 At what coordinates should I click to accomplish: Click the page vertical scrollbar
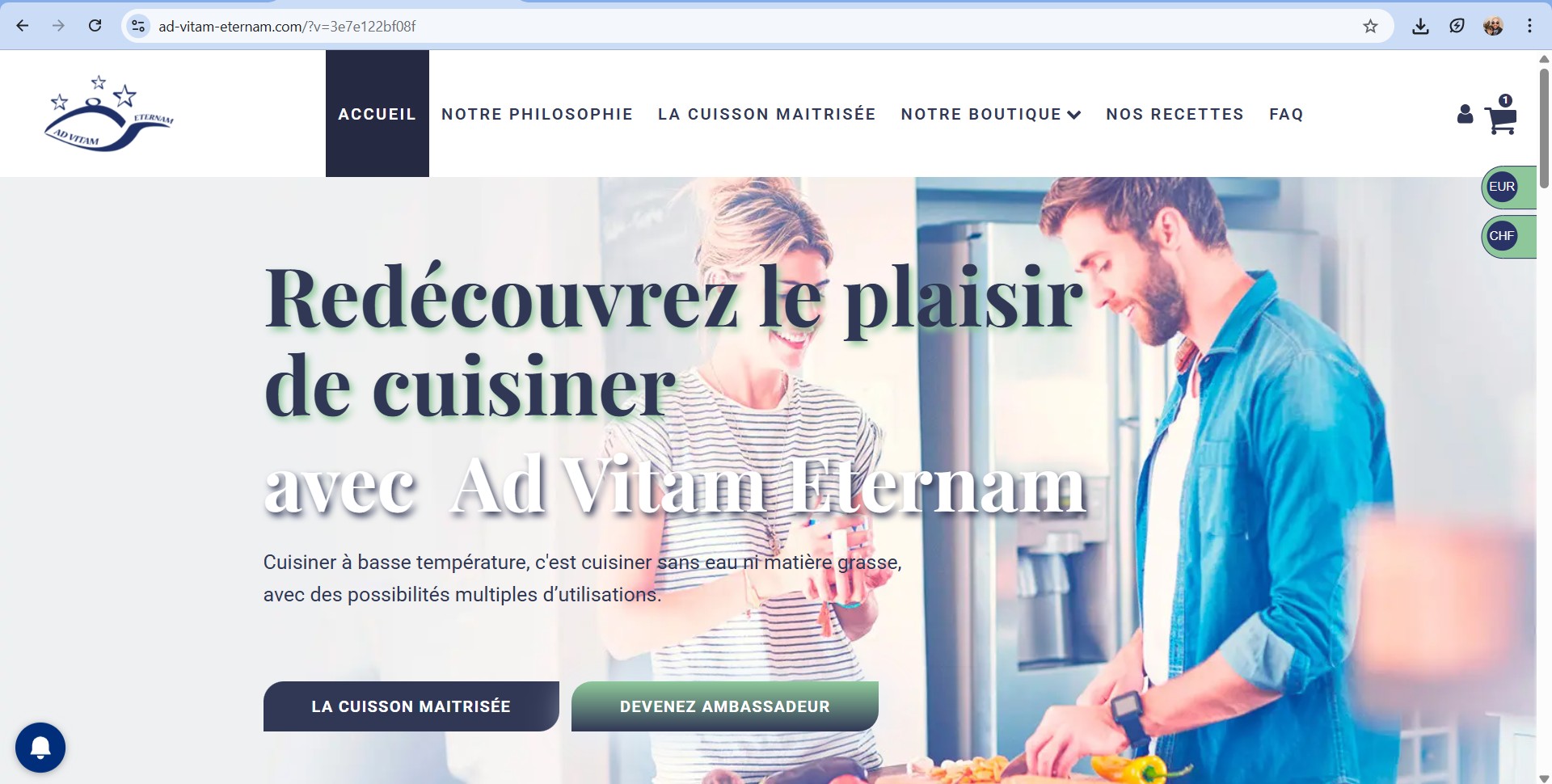tap(1544, 129)
